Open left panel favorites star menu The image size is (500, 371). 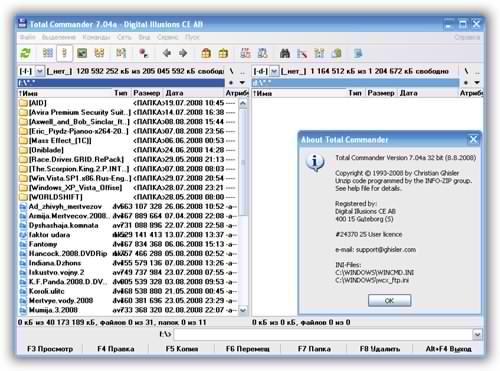coord(231,82)
